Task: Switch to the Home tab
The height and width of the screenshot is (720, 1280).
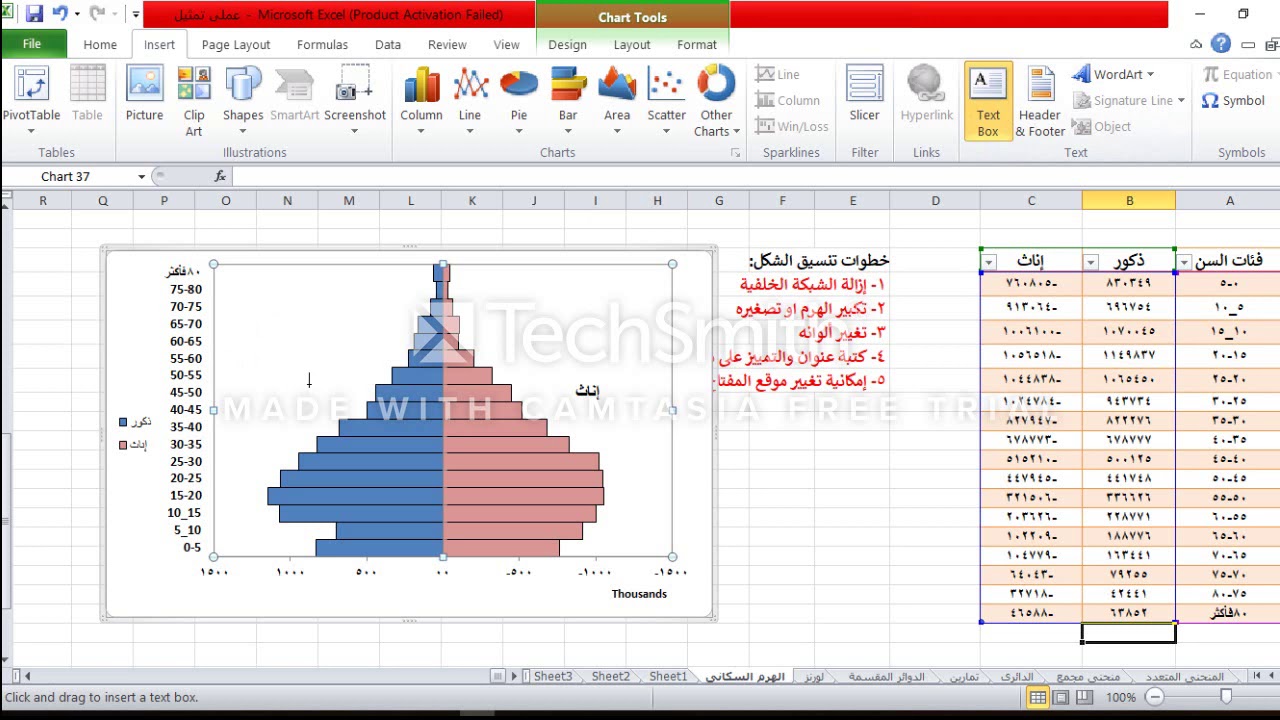Action: [100, 44]
